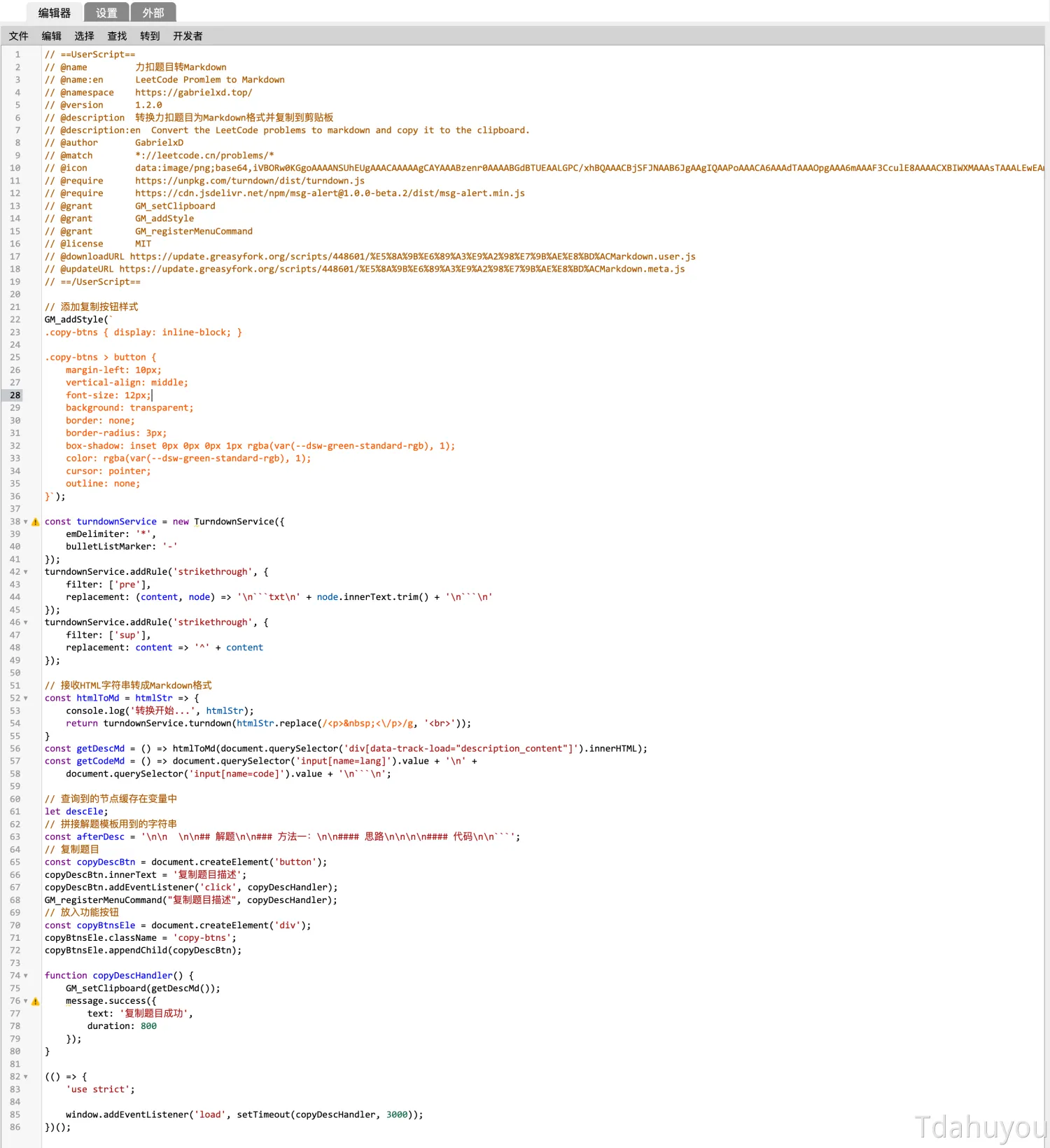Click the copyDescBtn.innerText assignment line
The image size is (1050, 1148).
(x=146, y=875)
